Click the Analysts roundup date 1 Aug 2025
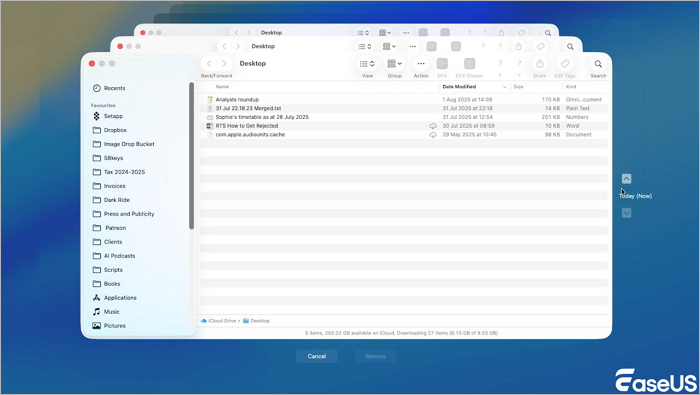Viewport: 700px width, 395px height. click(x=467, y=100)
